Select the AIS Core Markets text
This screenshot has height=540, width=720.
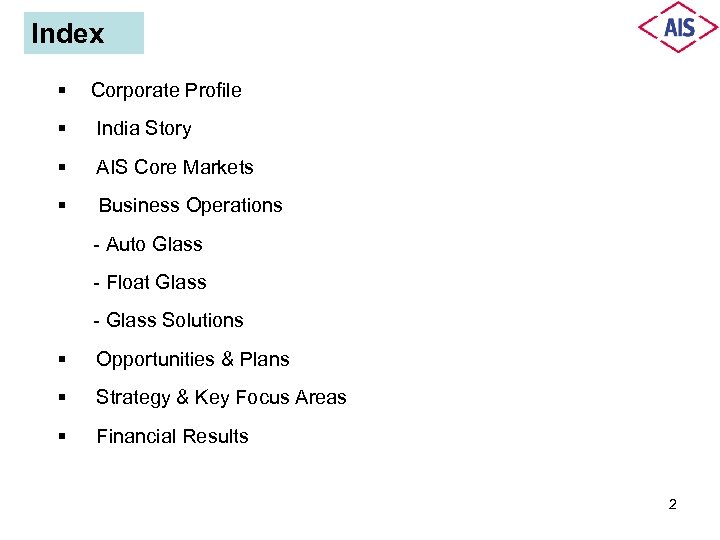point(174,167)
